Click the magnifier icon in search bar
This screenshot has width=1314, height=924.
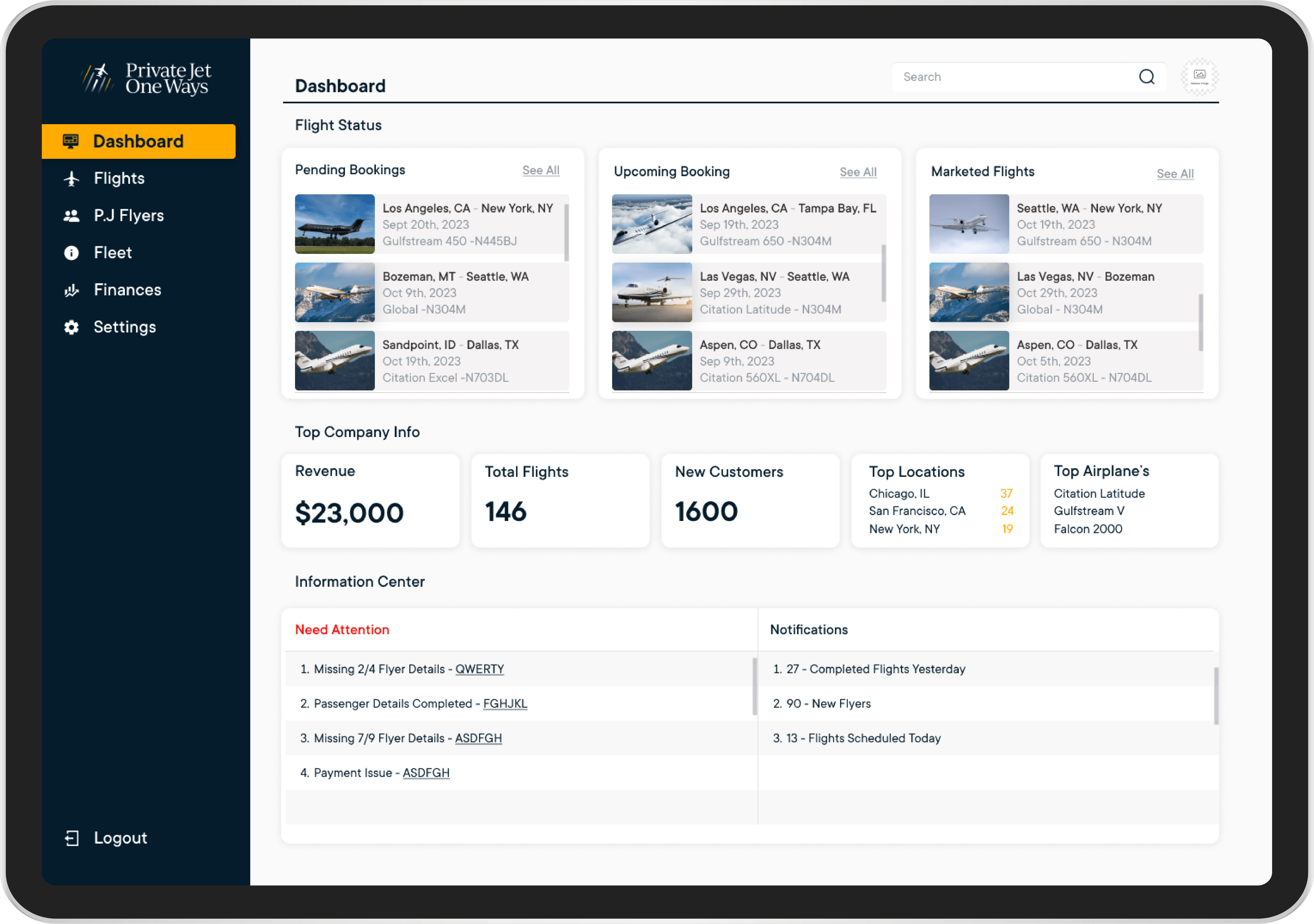coord(1146,77)
